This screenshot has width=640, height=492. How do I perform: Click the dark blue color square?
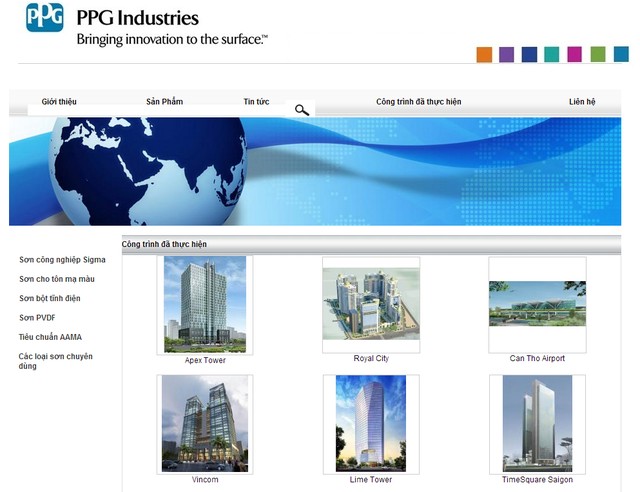point(529,55)
